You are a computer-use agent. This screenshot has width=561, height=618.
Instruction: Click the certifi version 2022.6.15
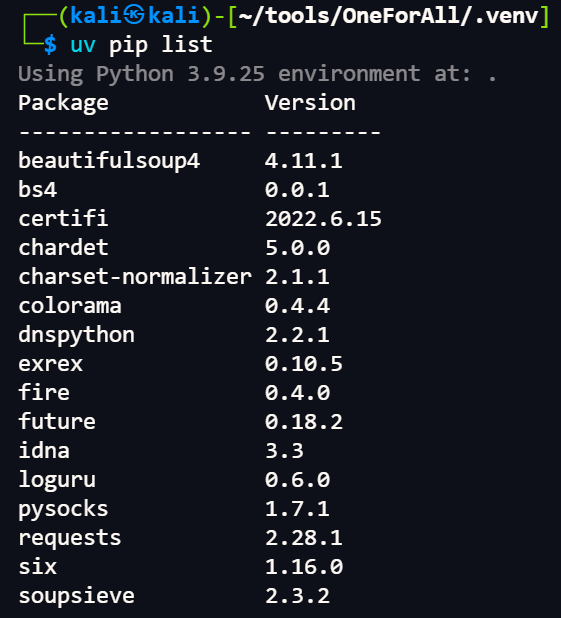click(x=323, y=219)
